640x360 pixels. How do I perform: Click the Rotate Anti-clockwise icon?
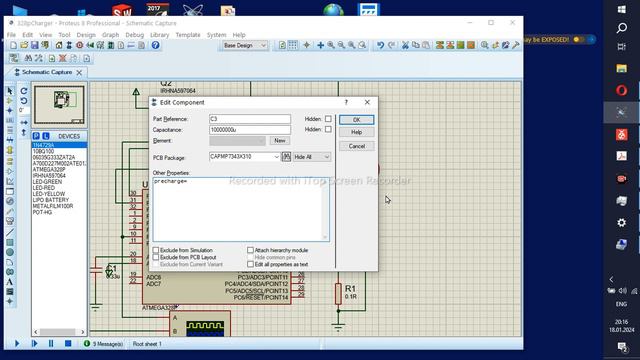point(24,101)
